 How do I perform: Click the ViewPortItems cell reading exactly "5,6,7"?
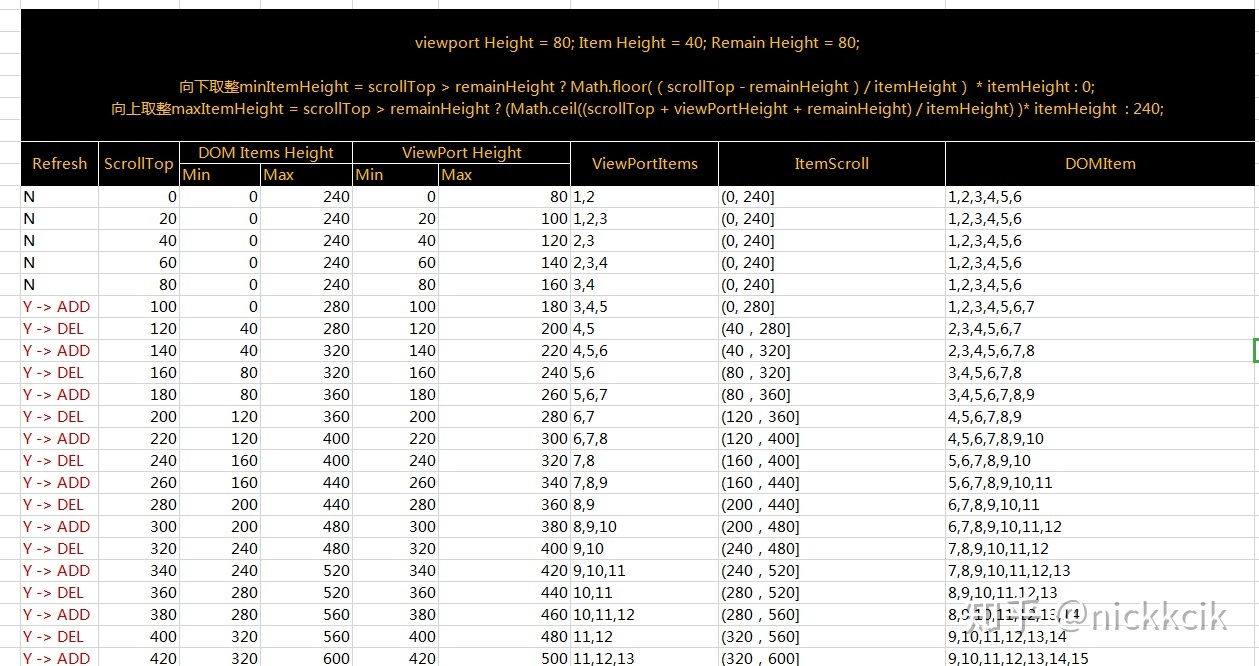point(645,395)
